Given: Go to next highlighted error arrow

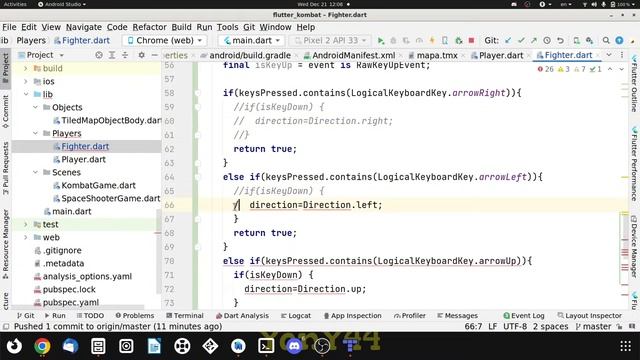Looking at the screenshot, I should click(621, 69).
